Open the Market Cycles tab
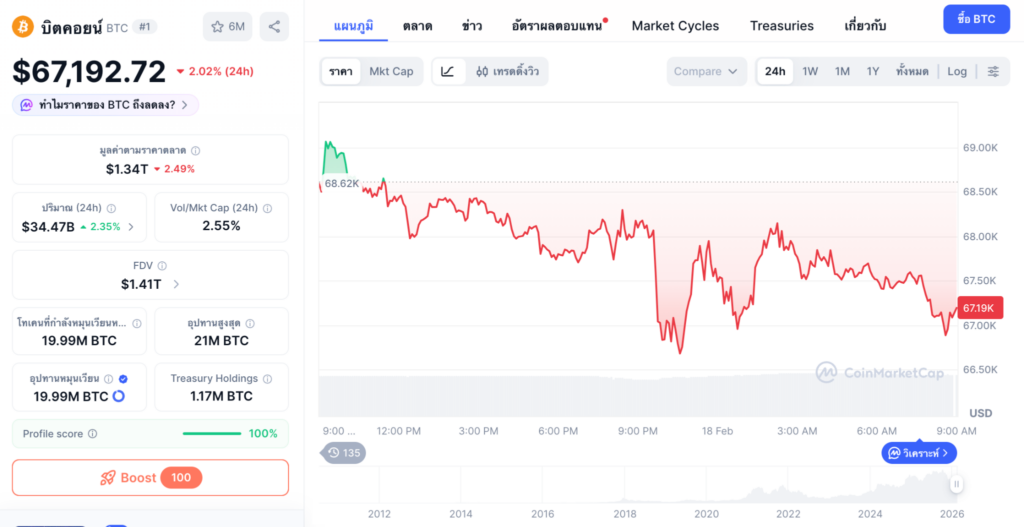1024x527 pixels. [675, 25]
